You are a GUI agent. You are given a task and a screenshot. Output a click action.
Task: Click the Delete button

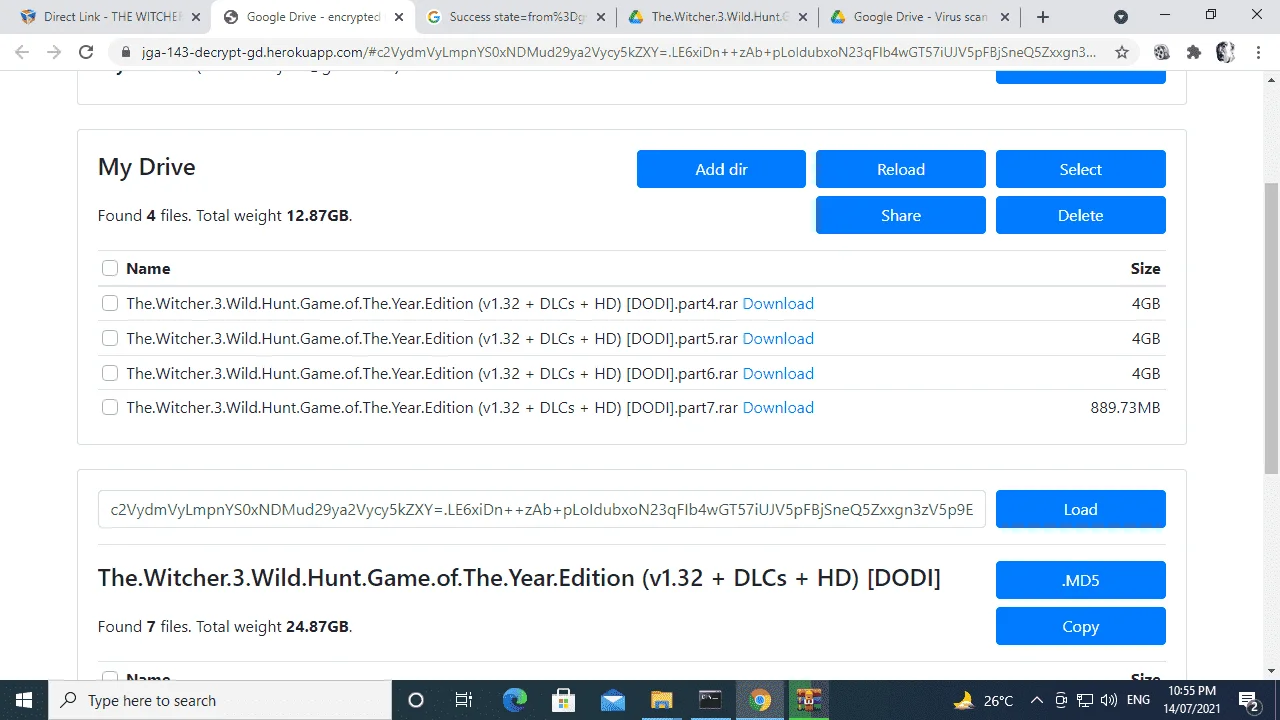(x=1081, y=215)
